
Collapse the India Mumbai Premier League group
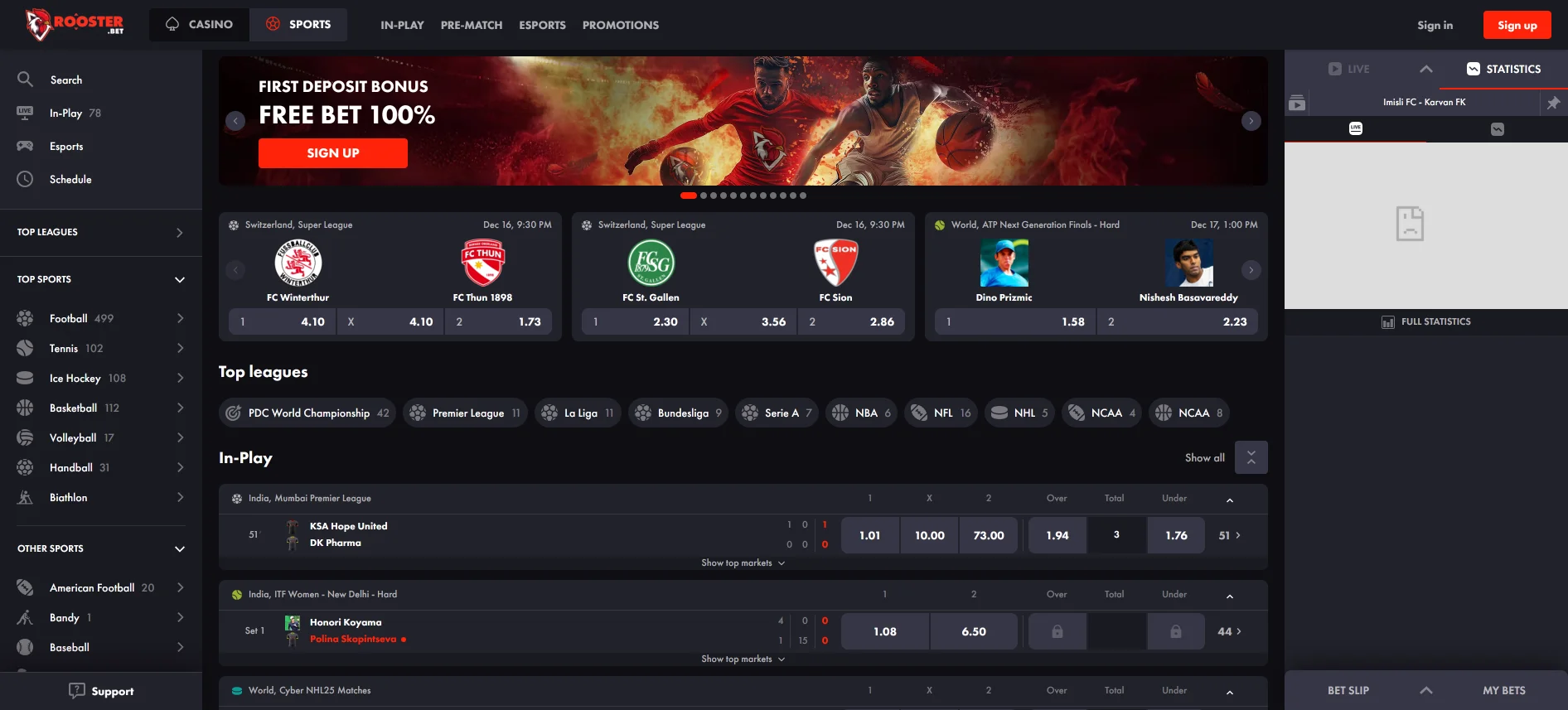(1230, 500)
